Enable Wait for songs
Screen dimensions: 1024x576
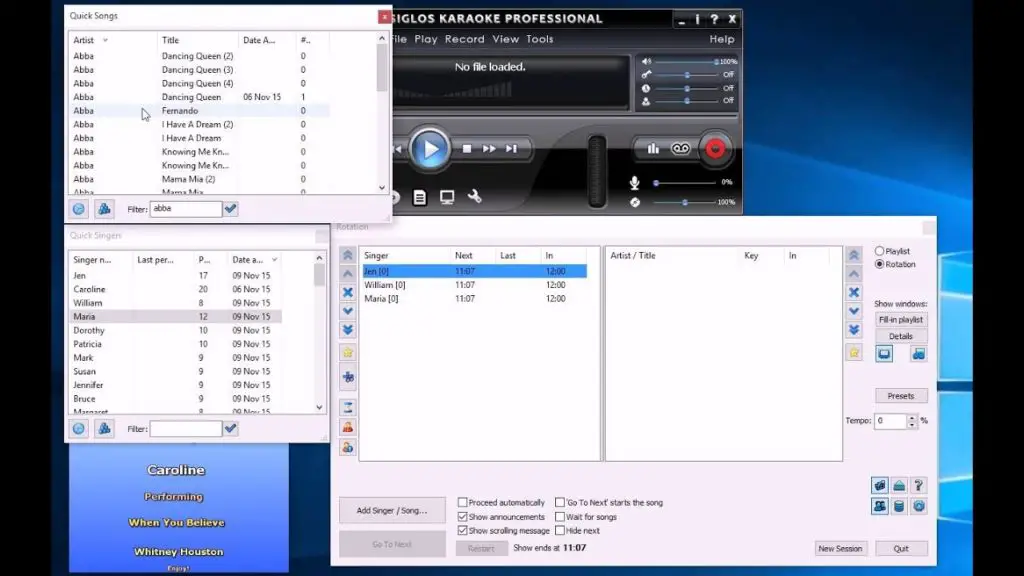(x=560, y=517)
